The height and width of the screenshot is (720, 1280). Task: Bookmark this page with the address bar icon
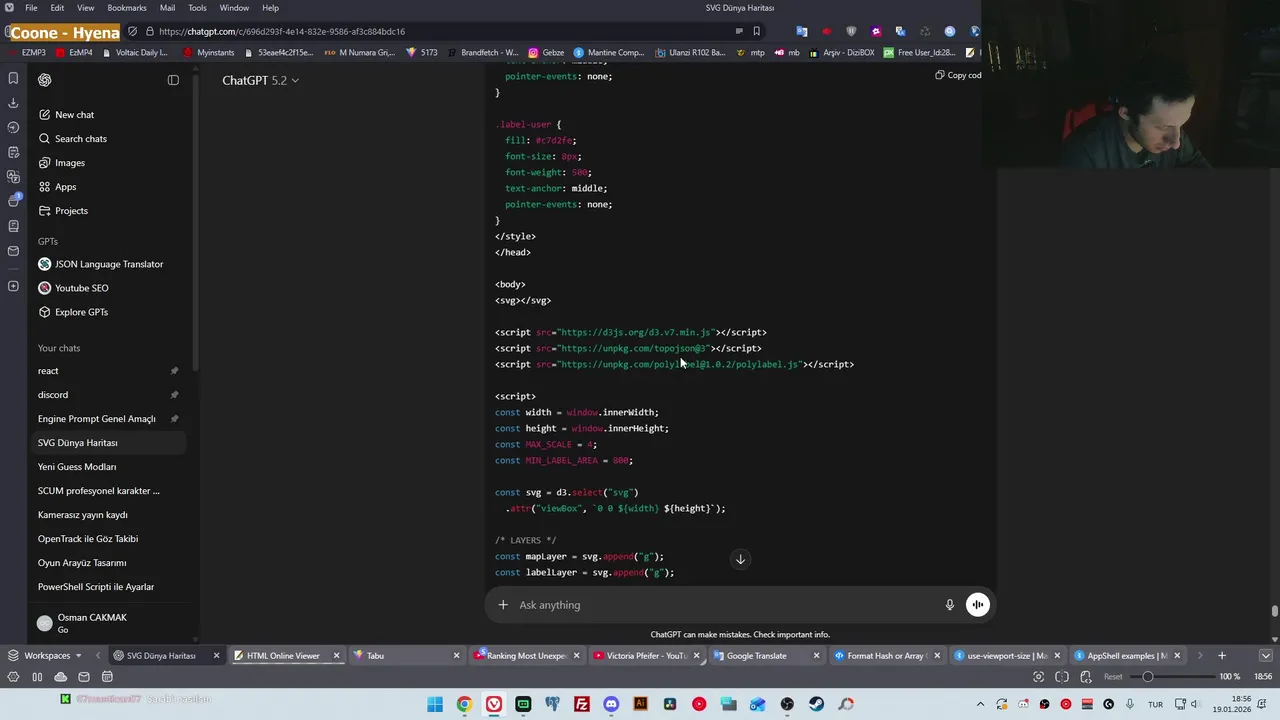pyautogui.click(x=756, y=31)
